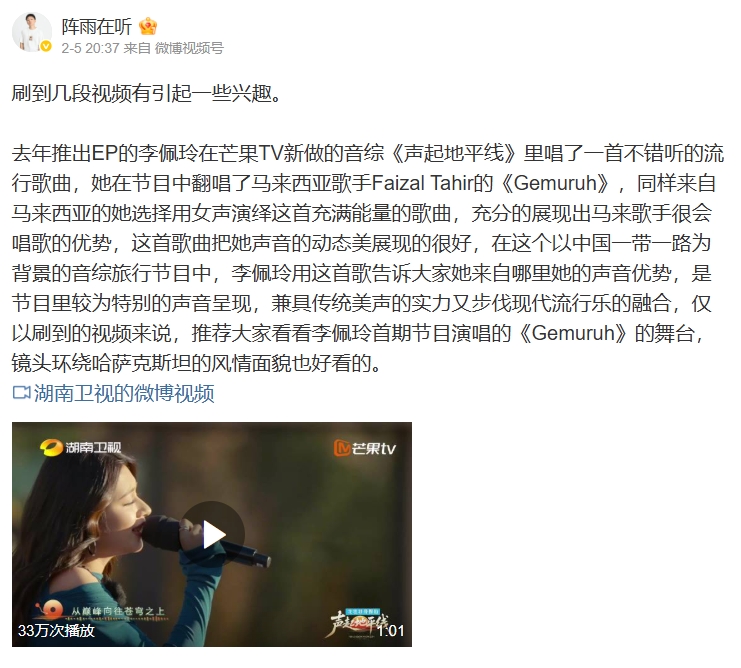Screen dimensions: 741x668
Task: Click the 湖南卫视 logo in the video
Action: point(81,447)
